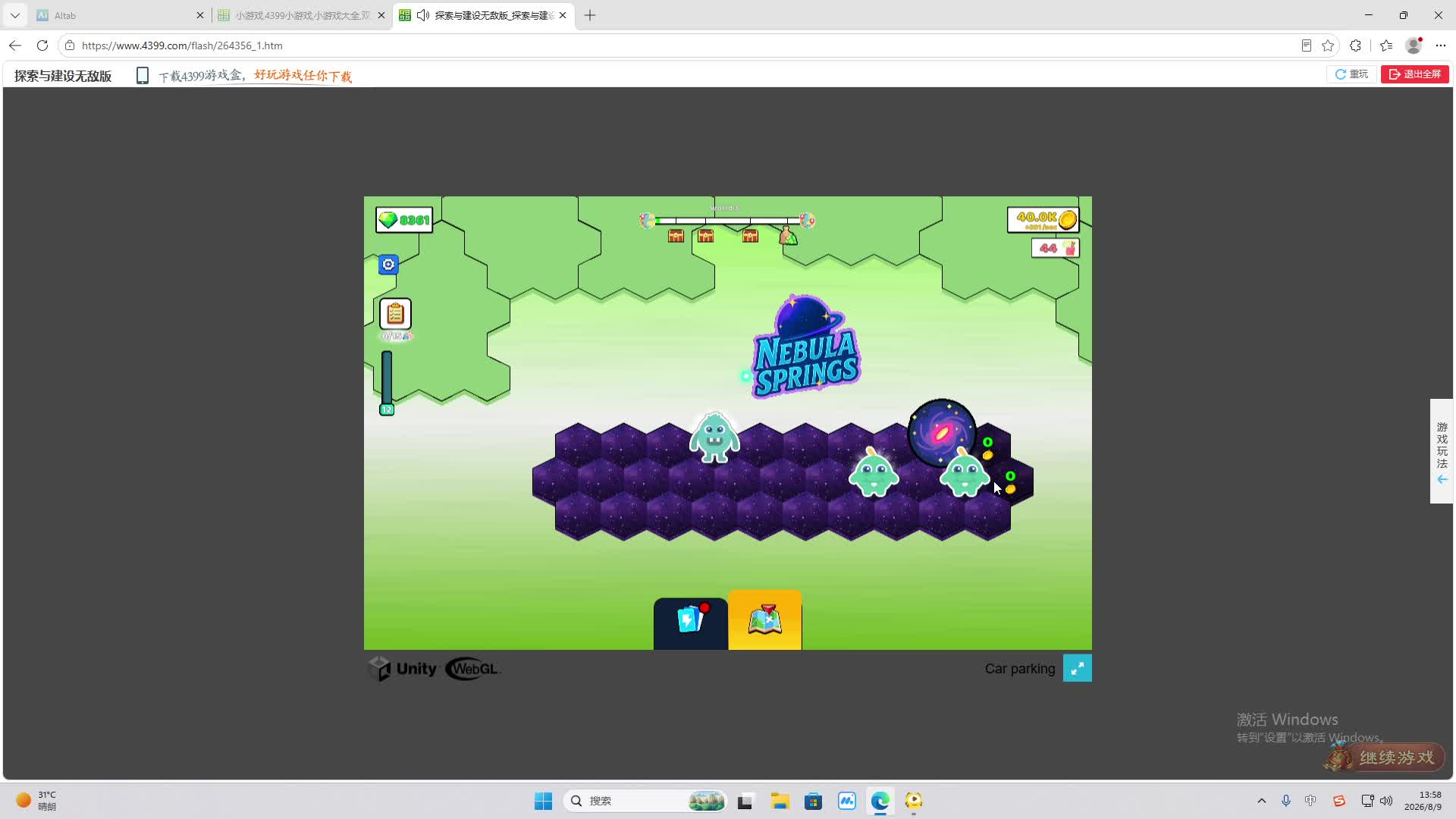The height and width of the screenshot is (819, 1456).
Task: Mute the game tab audio
Action: pyautogui.click(x=423, y=15)
